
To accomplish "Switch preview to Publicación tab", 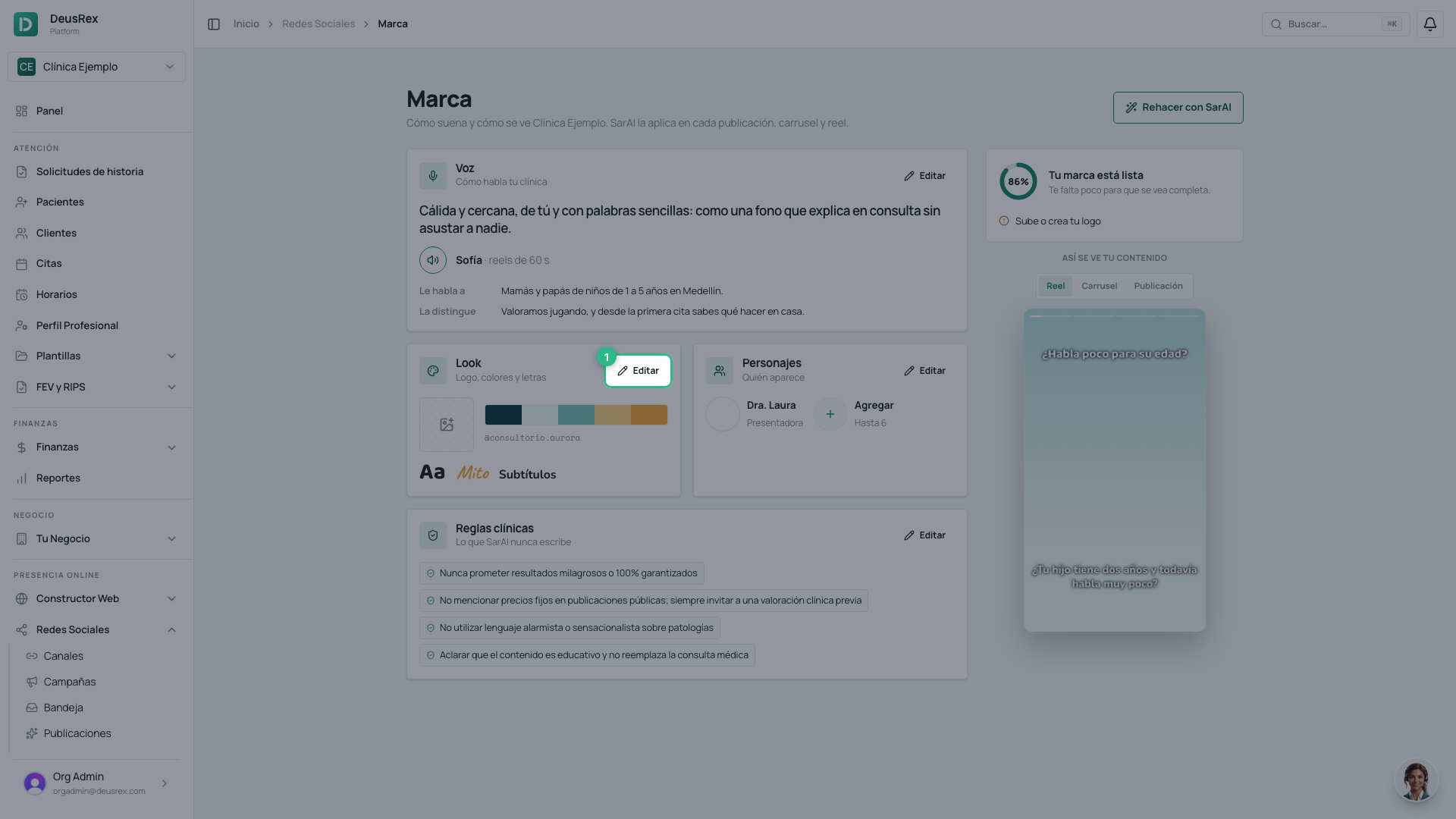I will click(1158, 286).
